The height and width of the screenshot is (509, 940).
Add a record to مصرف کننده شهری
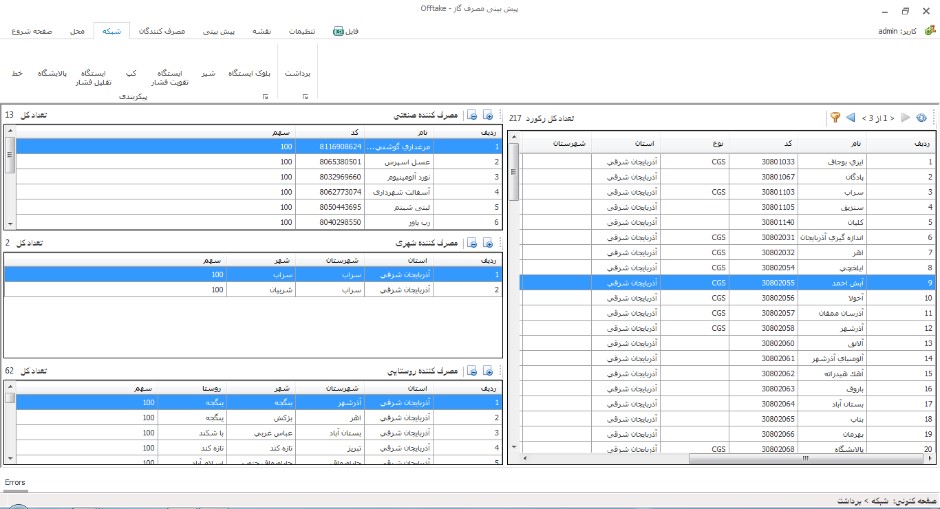click(487, 243)
